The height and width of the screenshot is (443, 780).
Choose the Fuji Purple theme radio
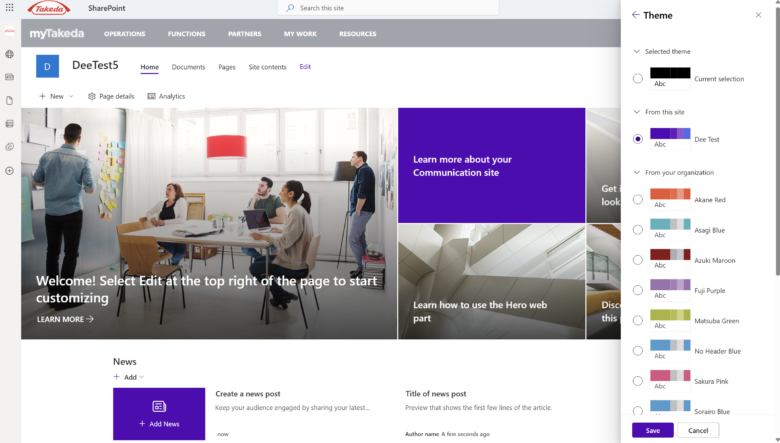tap(638, 290)
